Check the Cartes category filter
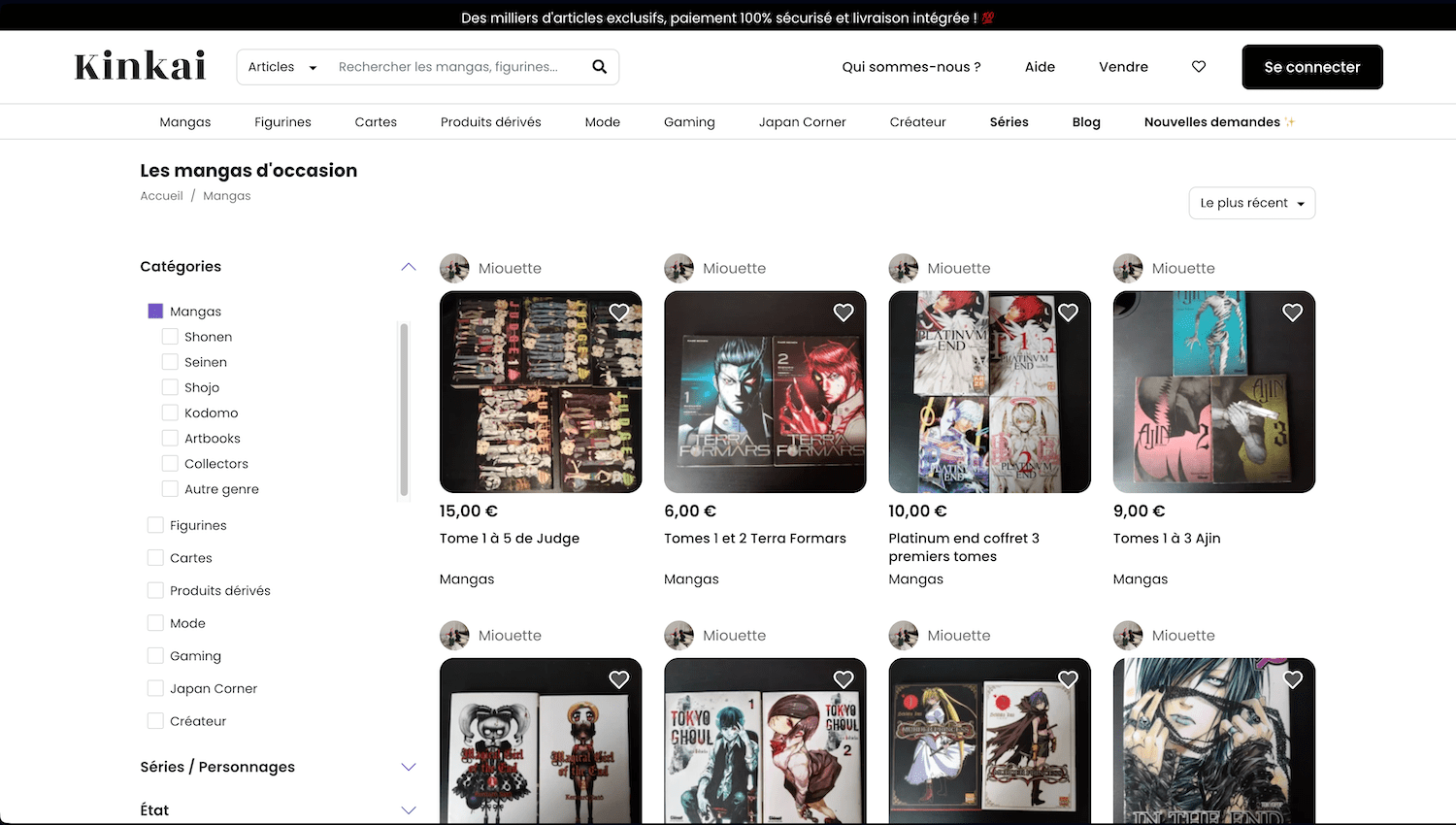This screenshot has width=1456, height=825. pos(155,558)
